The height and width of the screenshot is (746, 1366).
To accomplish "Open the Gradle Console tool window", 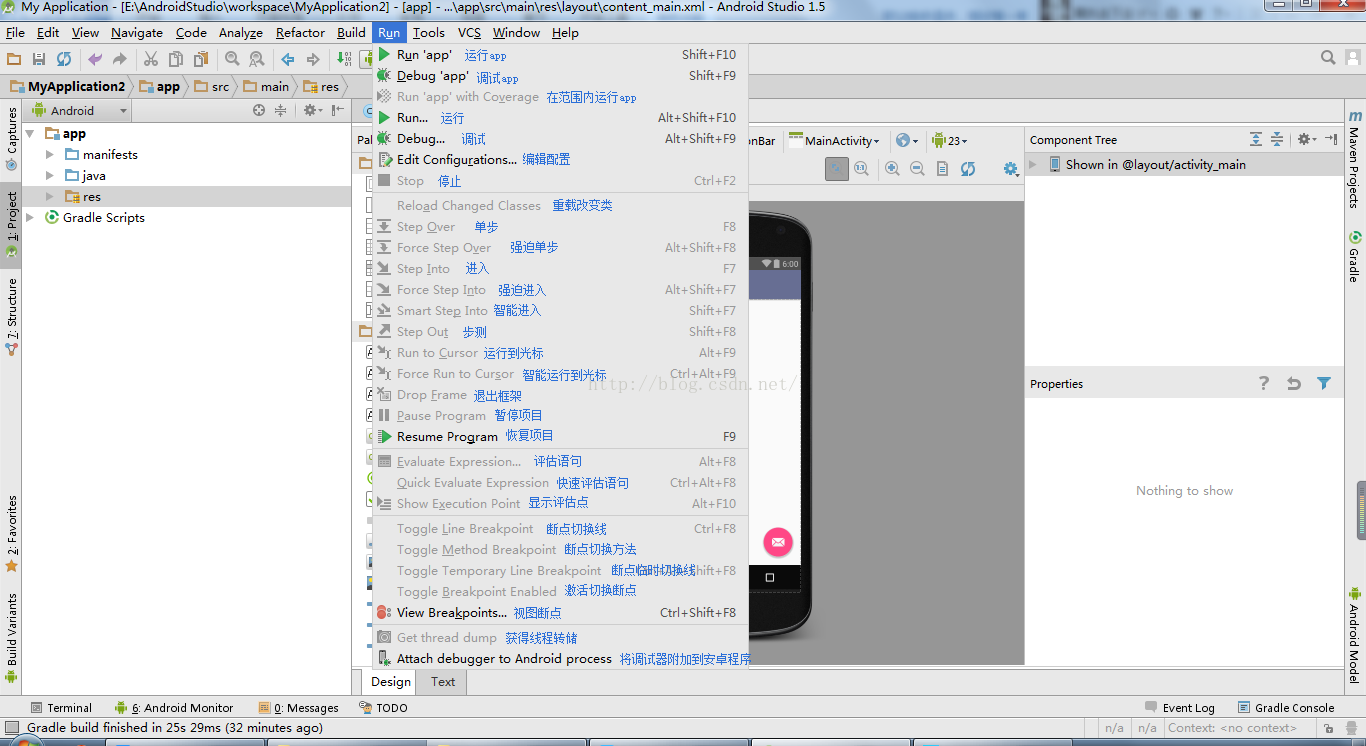I will point(1286,708).
